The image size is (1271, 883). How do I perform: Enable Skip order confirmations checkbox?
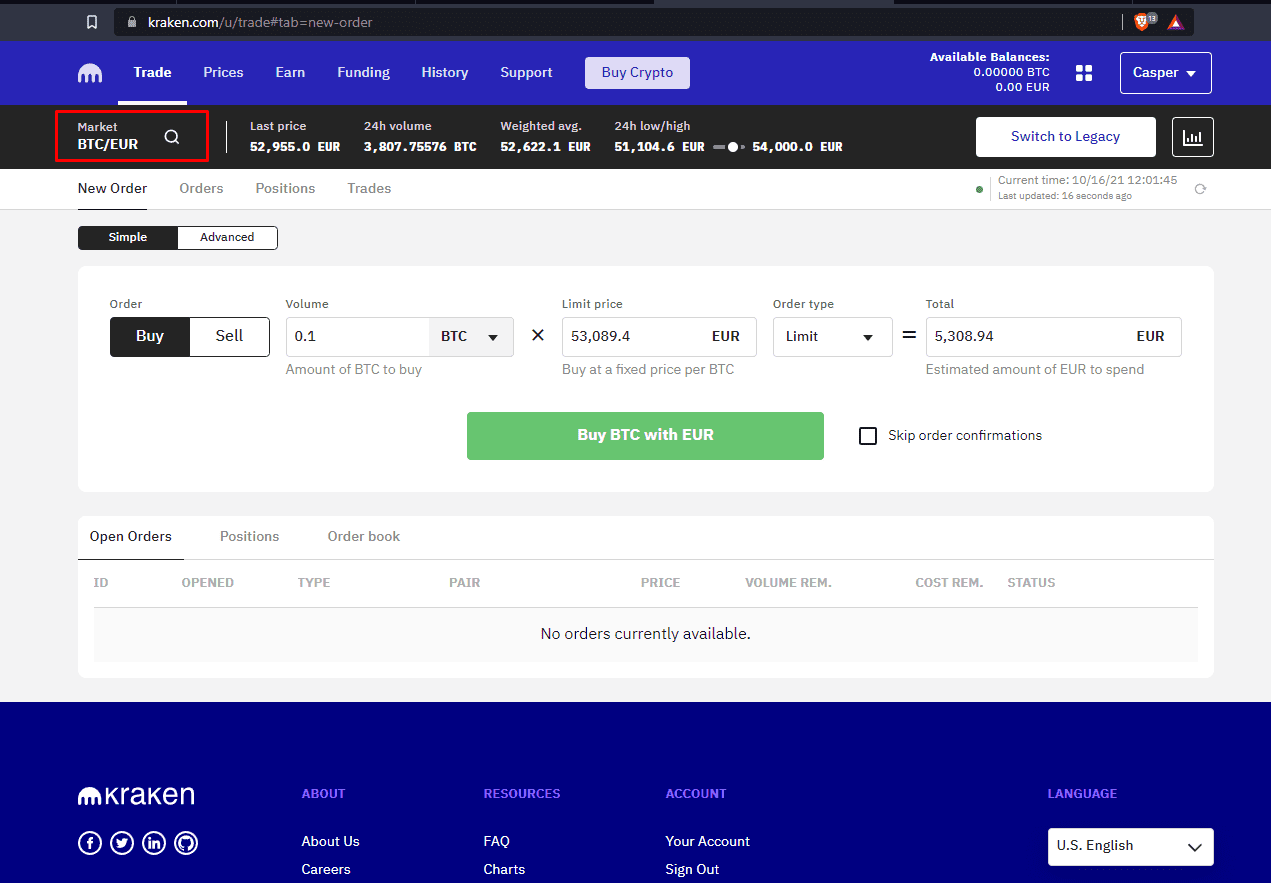coord(868,436)
